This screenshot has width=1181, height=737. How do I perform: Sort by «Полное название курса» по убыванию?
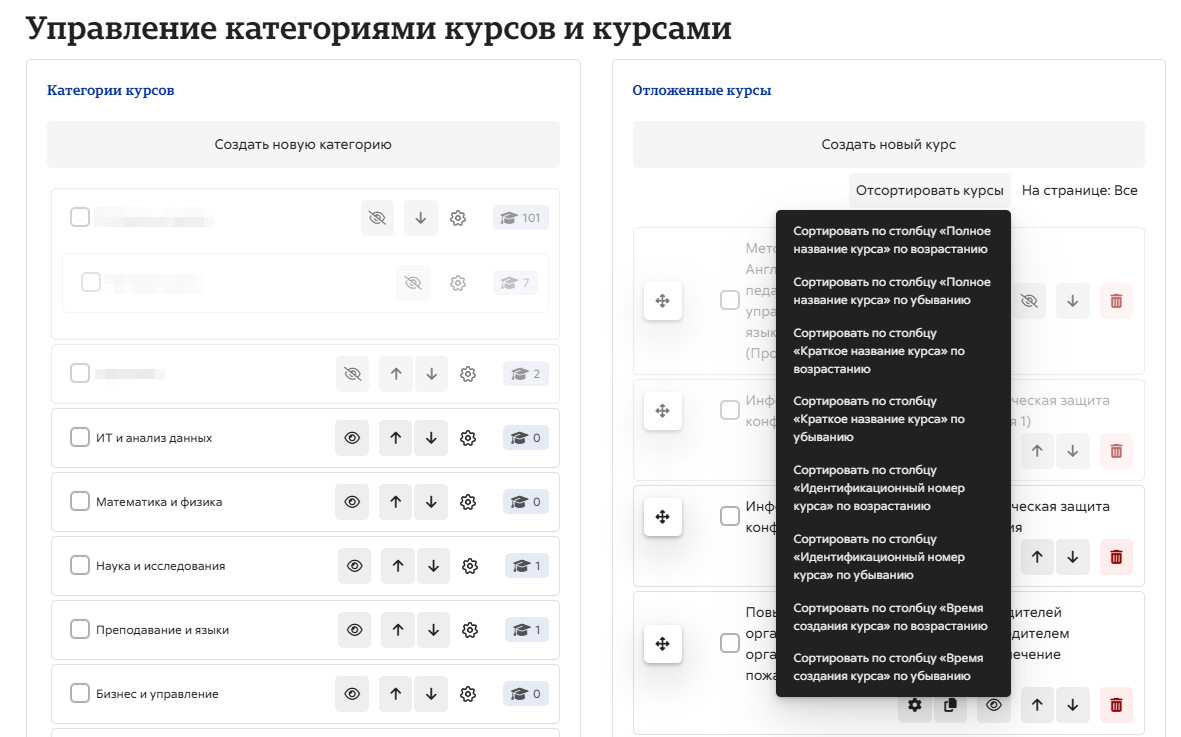coord(893,291)
